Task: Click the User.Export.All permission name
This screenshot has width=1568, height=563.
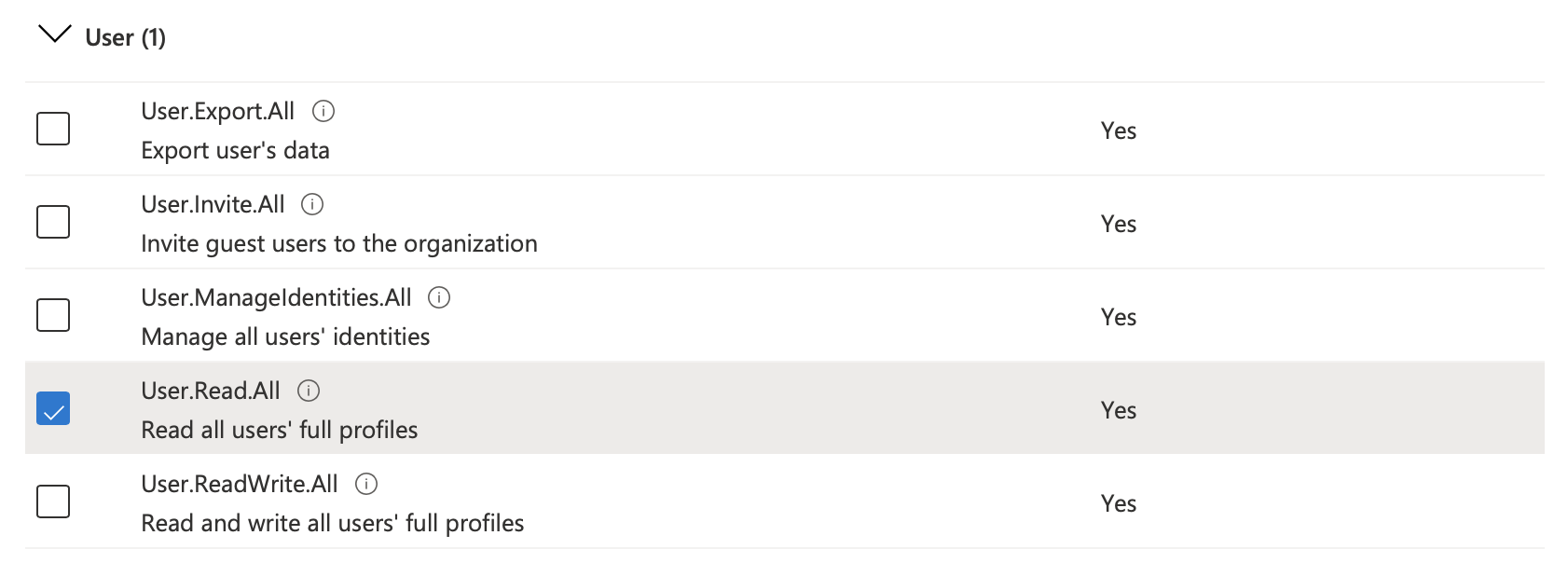Action: (217, 111)
